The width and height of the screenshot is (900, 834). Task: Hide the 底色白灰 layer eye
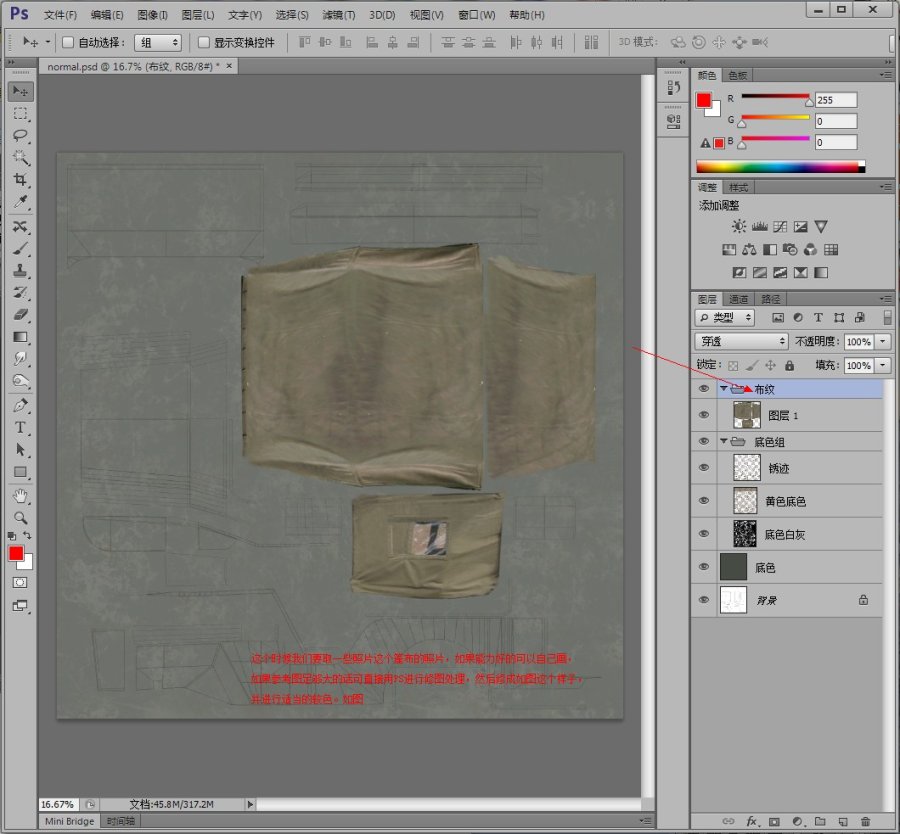704,534
